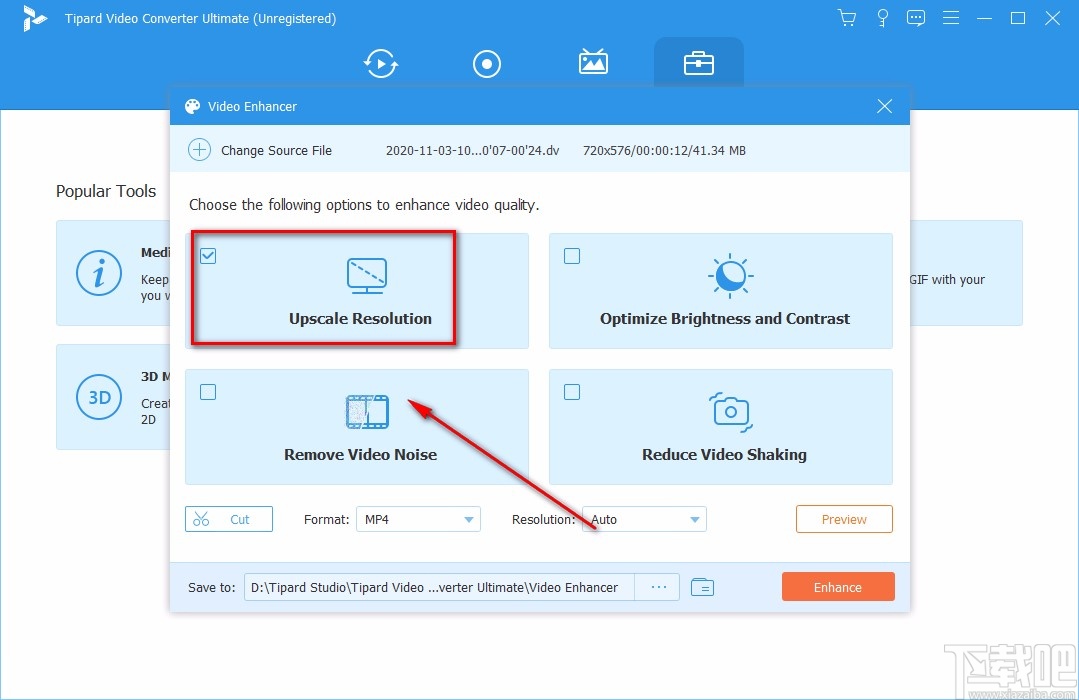
Task: Click the Preview button
Action: [x=843, y=519]
